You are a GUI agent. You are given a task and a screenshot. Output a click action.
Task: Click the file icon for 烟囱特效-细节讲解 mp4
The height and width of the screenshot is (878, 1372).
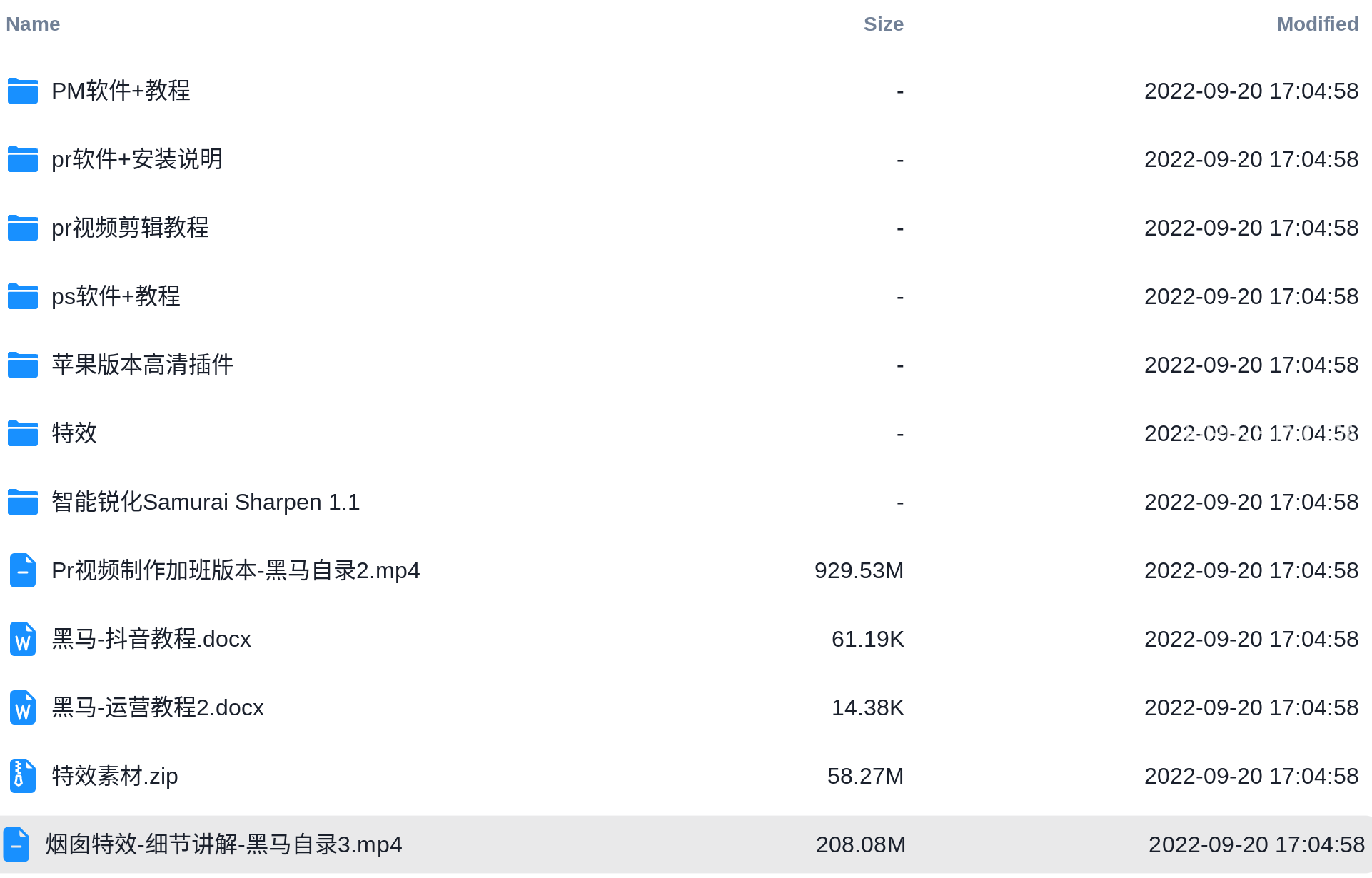pos(16,844)
